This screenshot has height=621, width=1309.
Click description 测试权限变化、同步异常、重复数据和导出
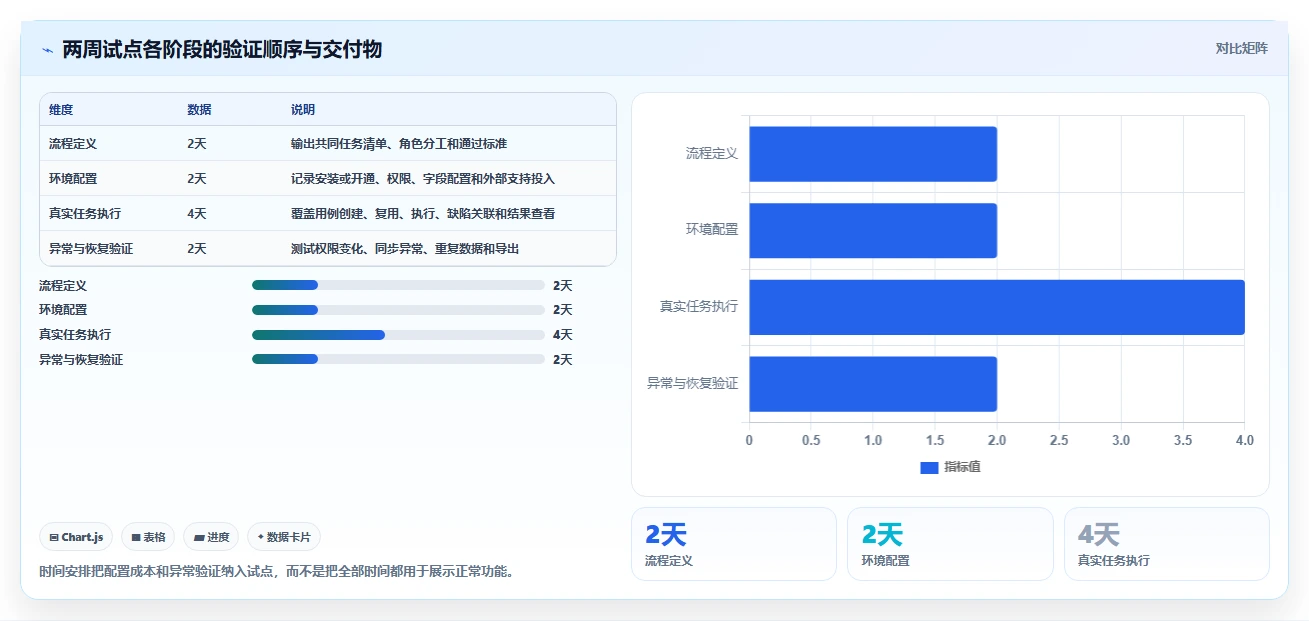click(405, 249)
